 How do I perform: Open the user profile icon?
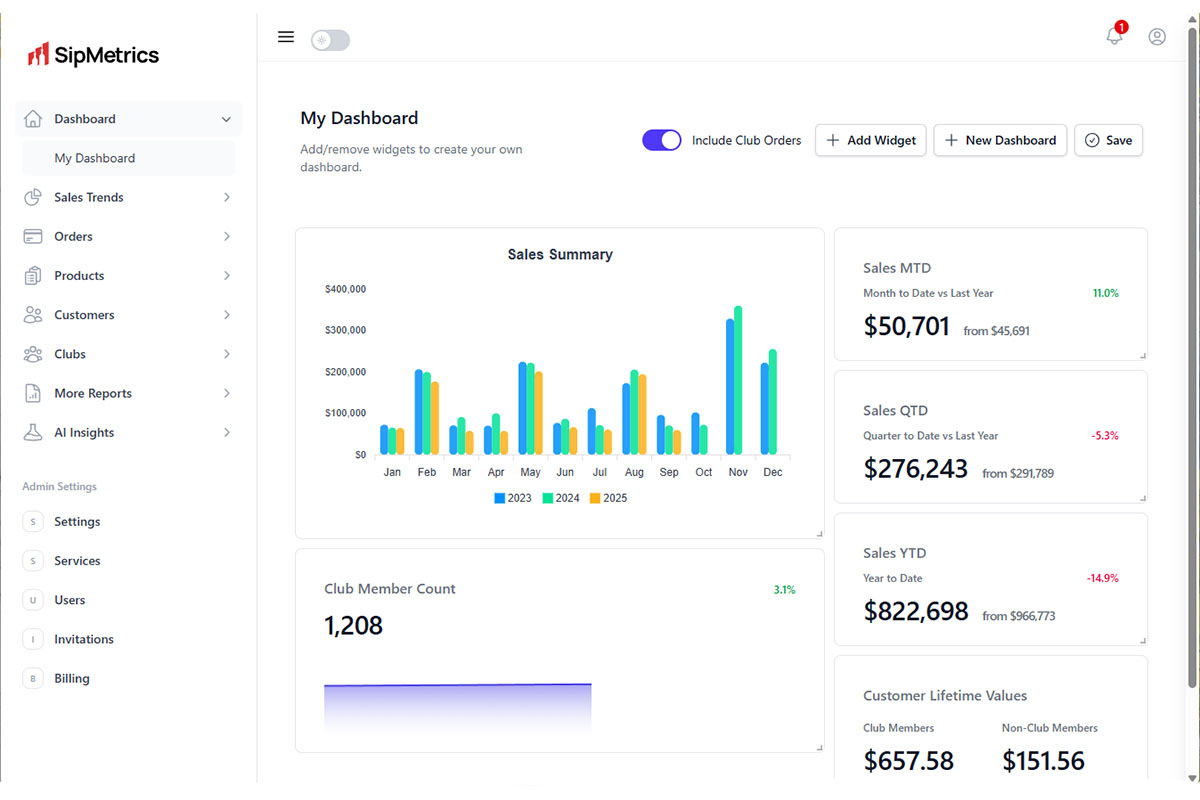click(x=1157, y=37)
